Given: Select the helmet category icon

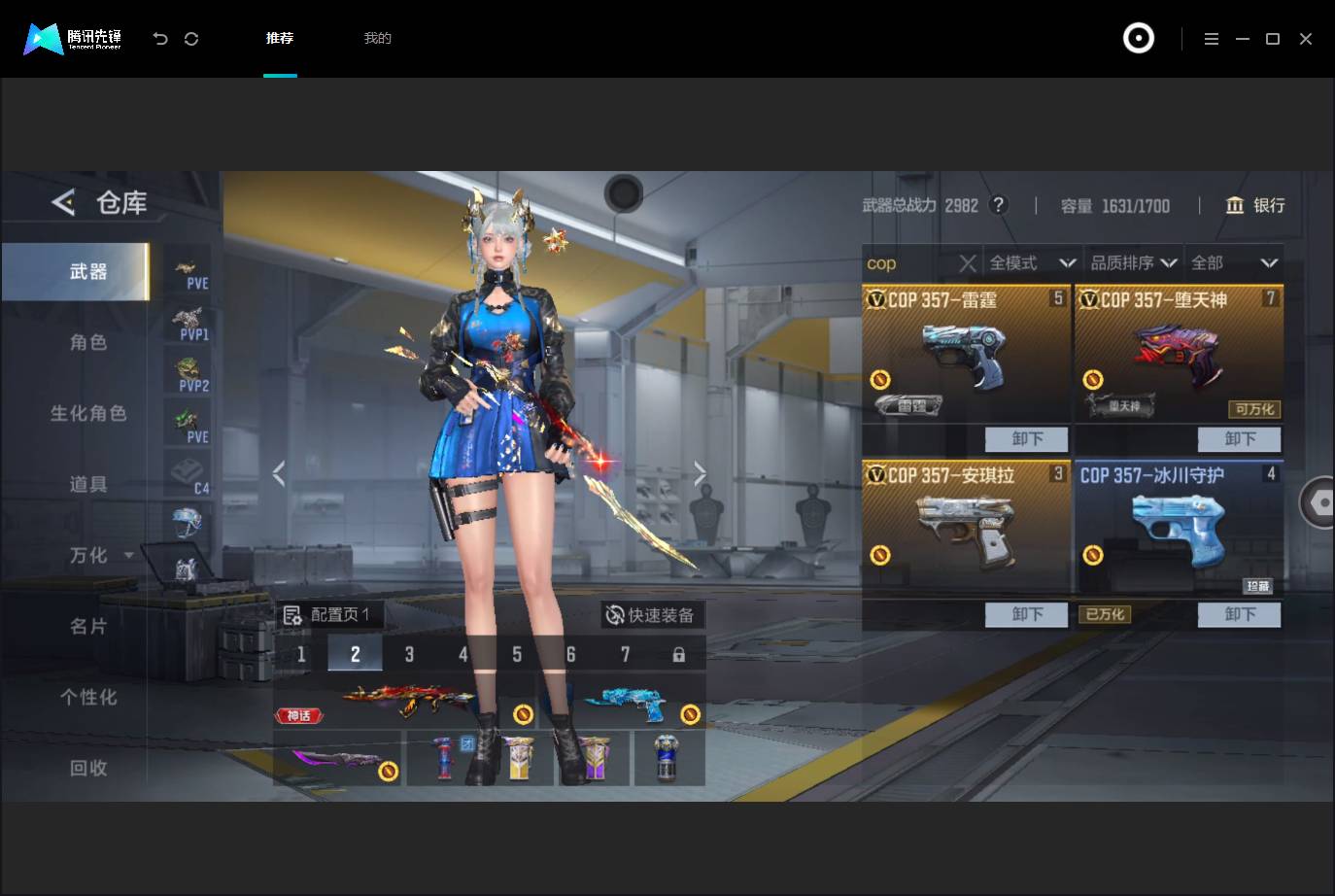Looking at the screenshot, I should pyautogui.click(x=188, y=523).
